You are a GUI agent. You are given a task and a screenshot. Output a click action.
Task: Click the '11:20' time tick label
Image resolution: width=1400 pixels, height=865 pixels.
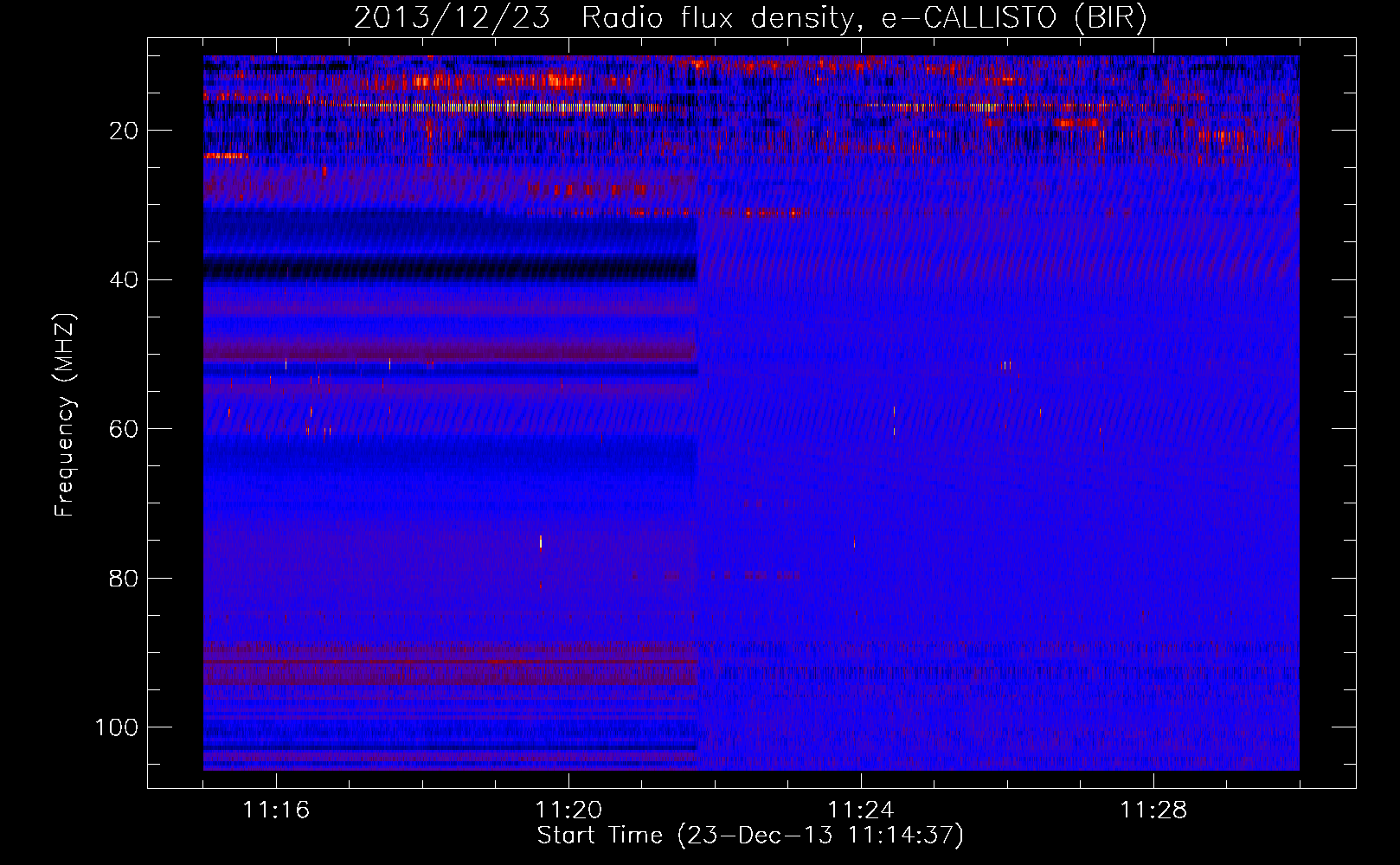pos(568,811)
